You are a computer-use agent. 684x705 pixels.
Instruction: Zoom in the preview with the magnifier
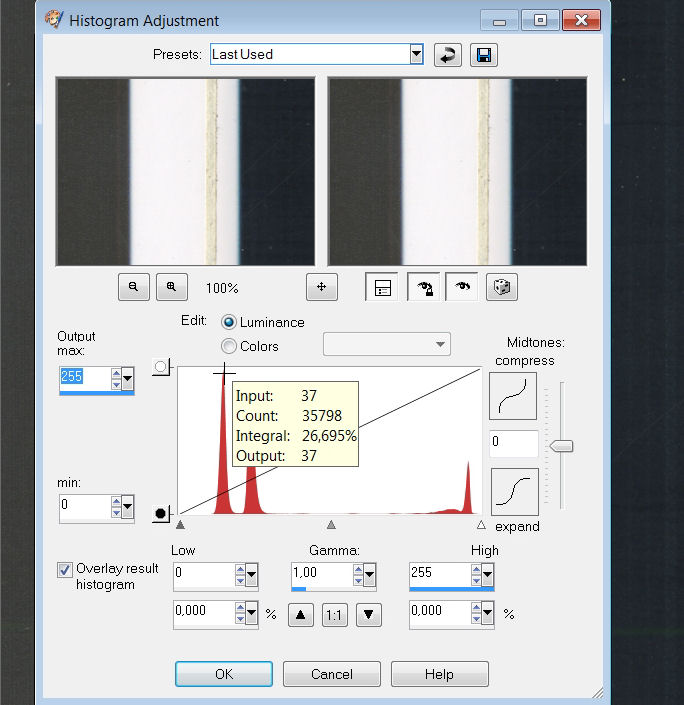[171, 287]
